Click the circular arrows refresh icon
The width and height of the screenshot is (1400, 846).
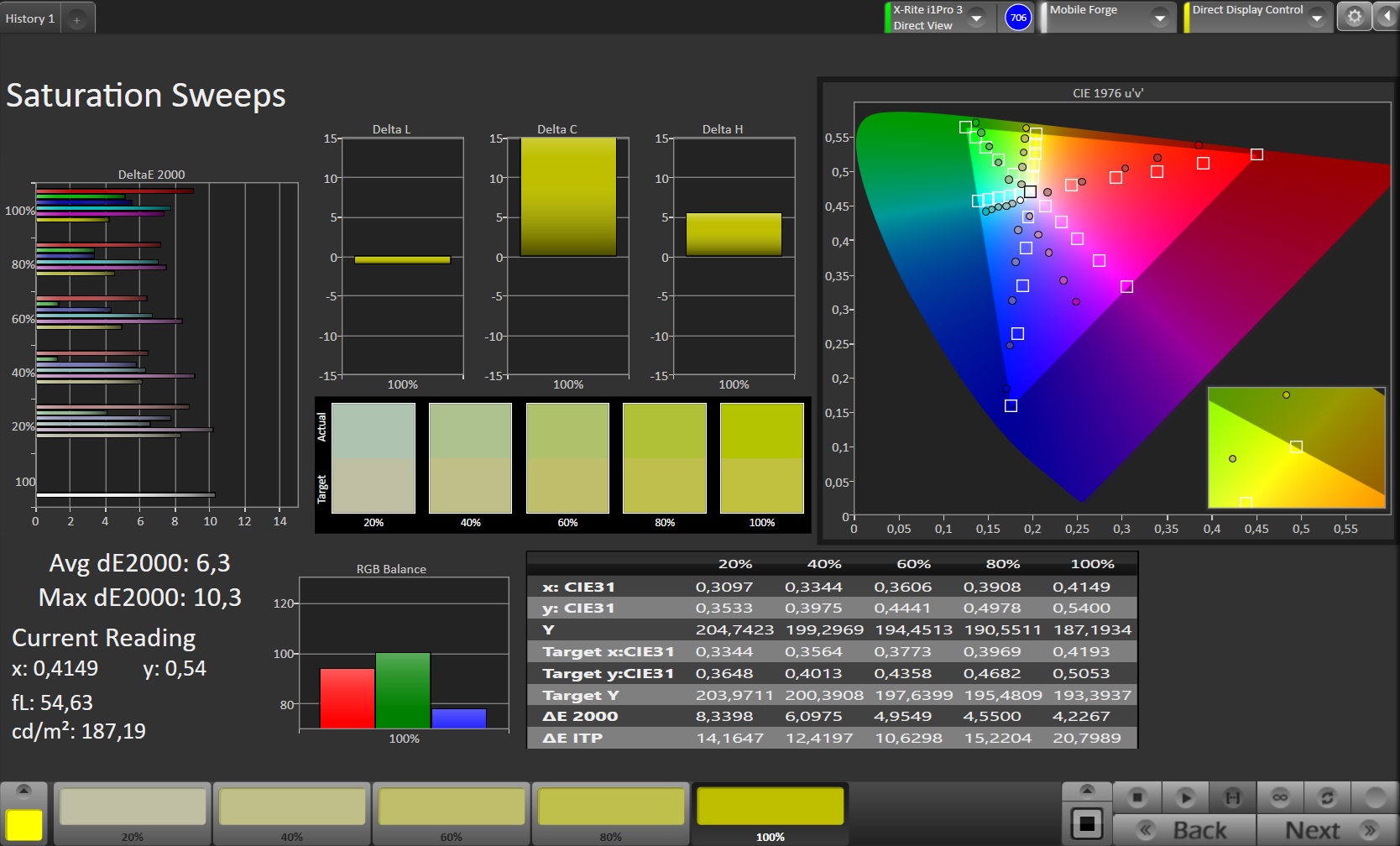[x=1327, y=796]
